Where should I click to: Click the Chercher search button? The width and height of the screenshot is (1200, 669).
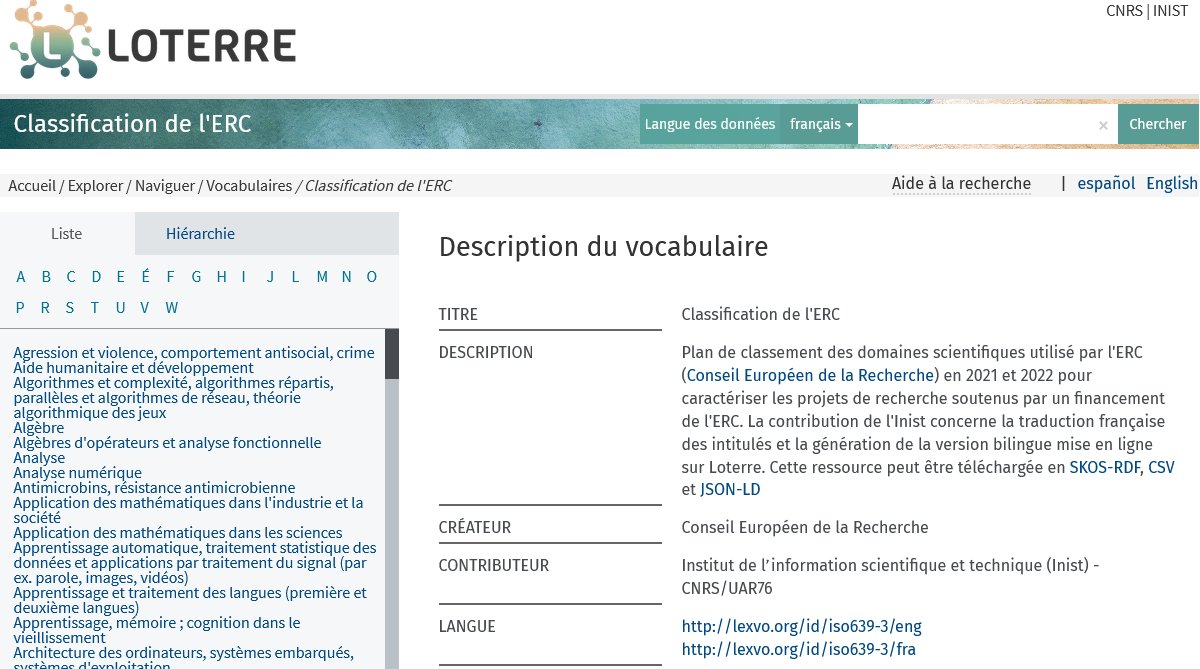(x=1157, y=124)
